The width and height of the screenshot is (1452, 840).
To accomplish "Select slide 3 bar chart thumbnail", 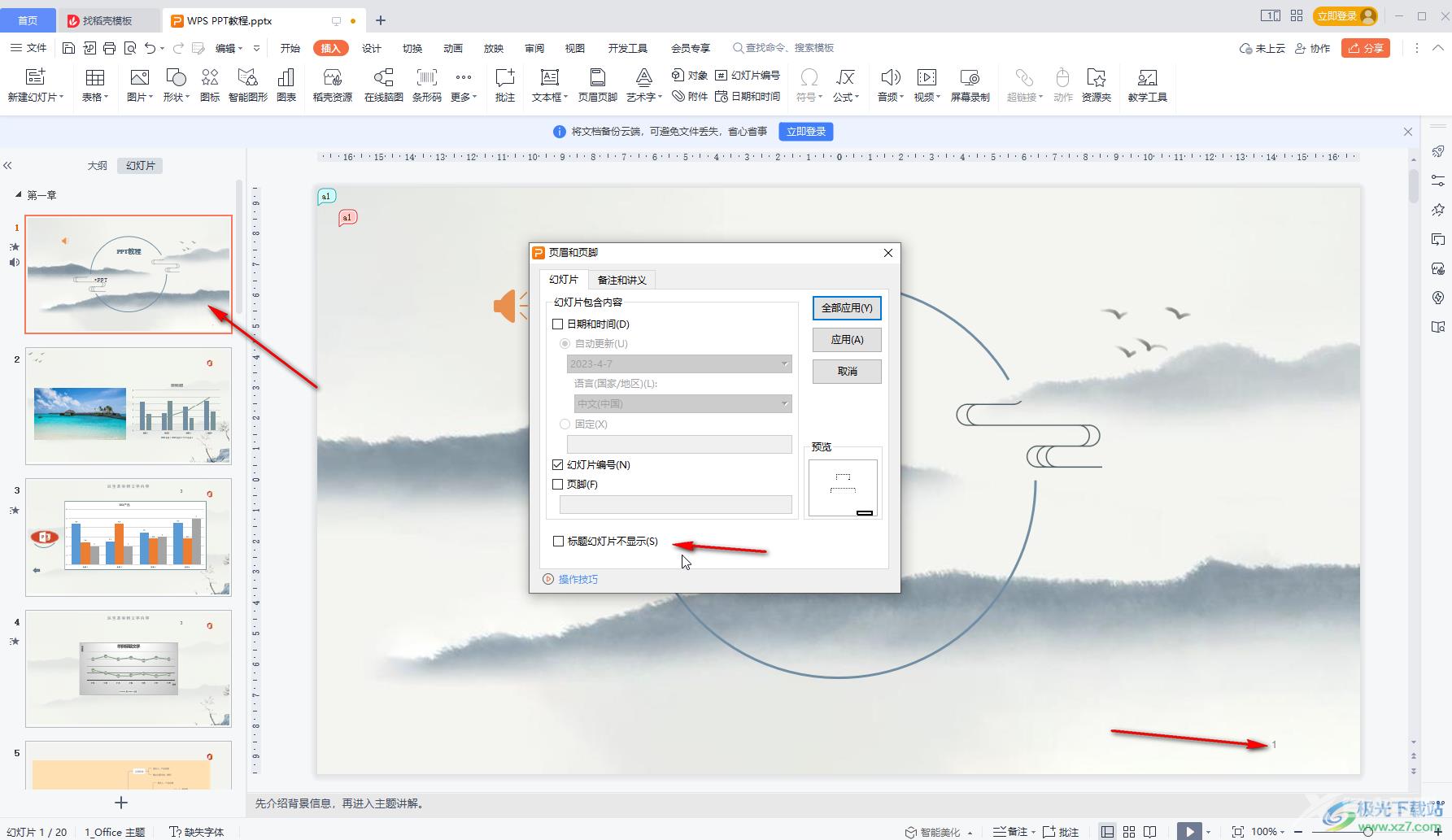I will click(x=129, y=537).
